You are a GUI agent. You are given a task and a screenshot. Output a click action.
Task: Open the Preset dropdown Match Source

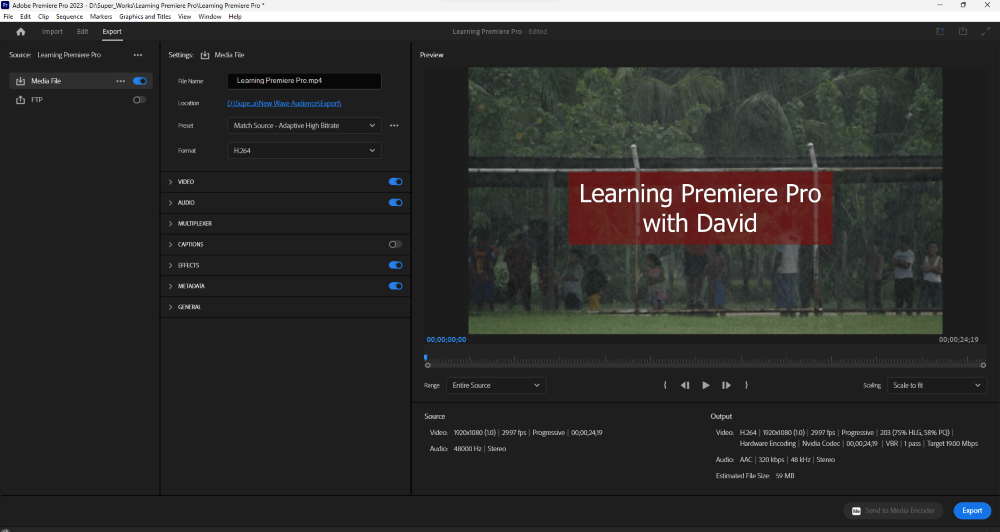pyautogui.click(x=304, y=126)
